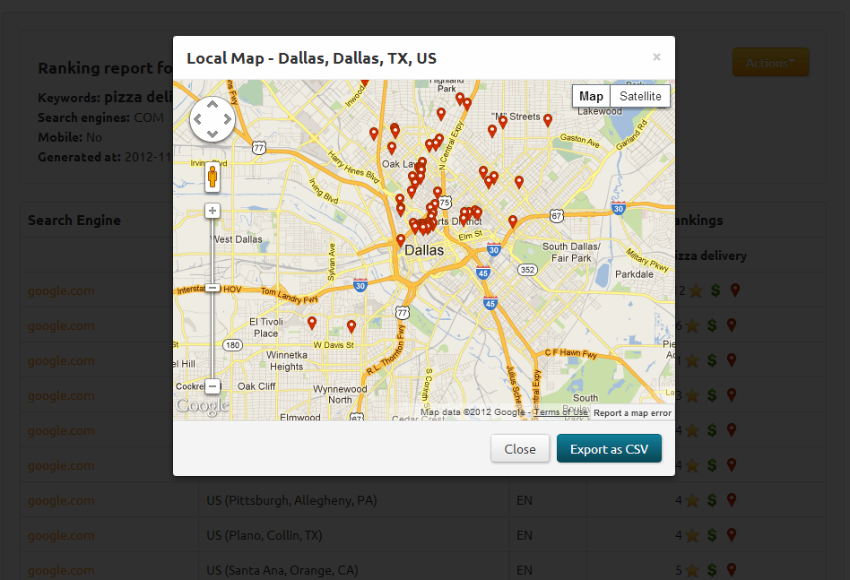Click the Street View pegman icon
The image size is (850, 580).
pos(212,177)
